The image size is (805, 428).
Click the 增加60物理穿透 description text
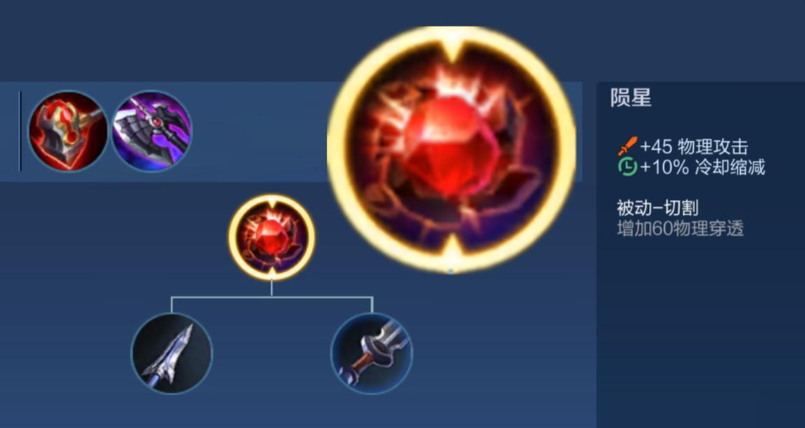pos(680,229)
